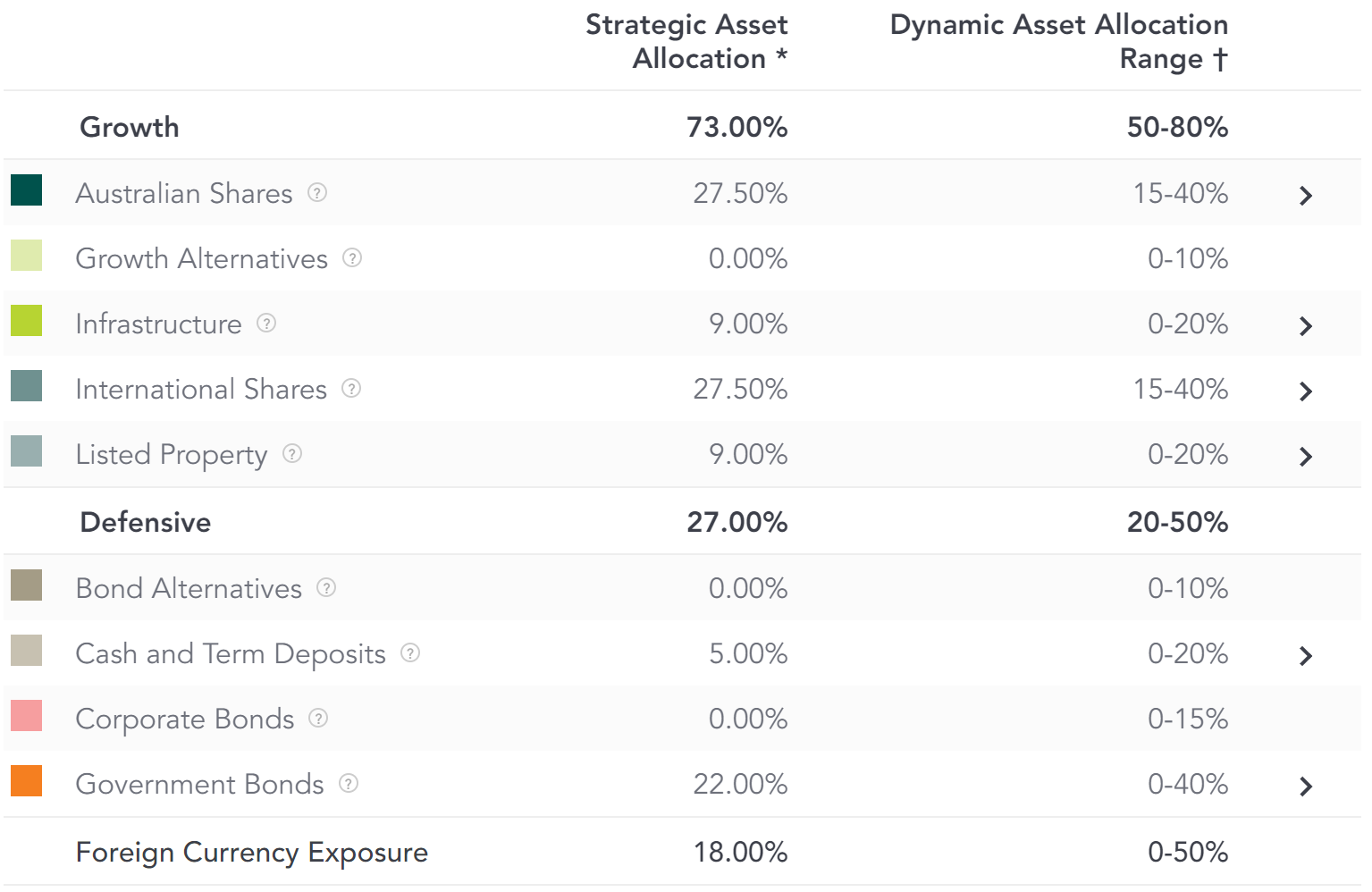Click the Government Bonds help icon
Viewport: 1372px width, 892px height.
pyautogui.click(x=349, y=783)
